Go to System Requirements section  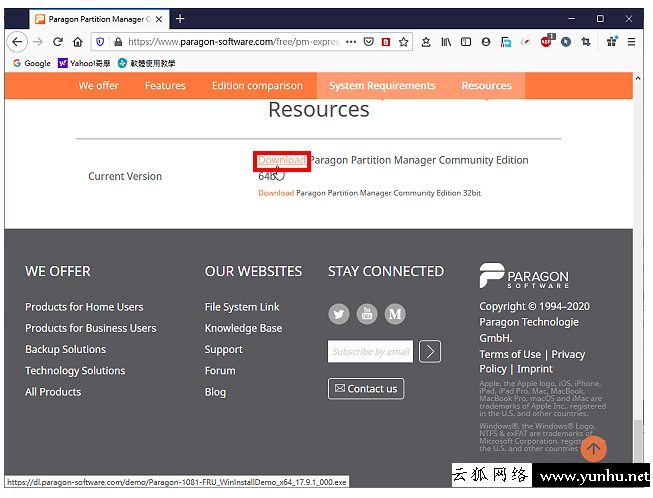point(382,85)
